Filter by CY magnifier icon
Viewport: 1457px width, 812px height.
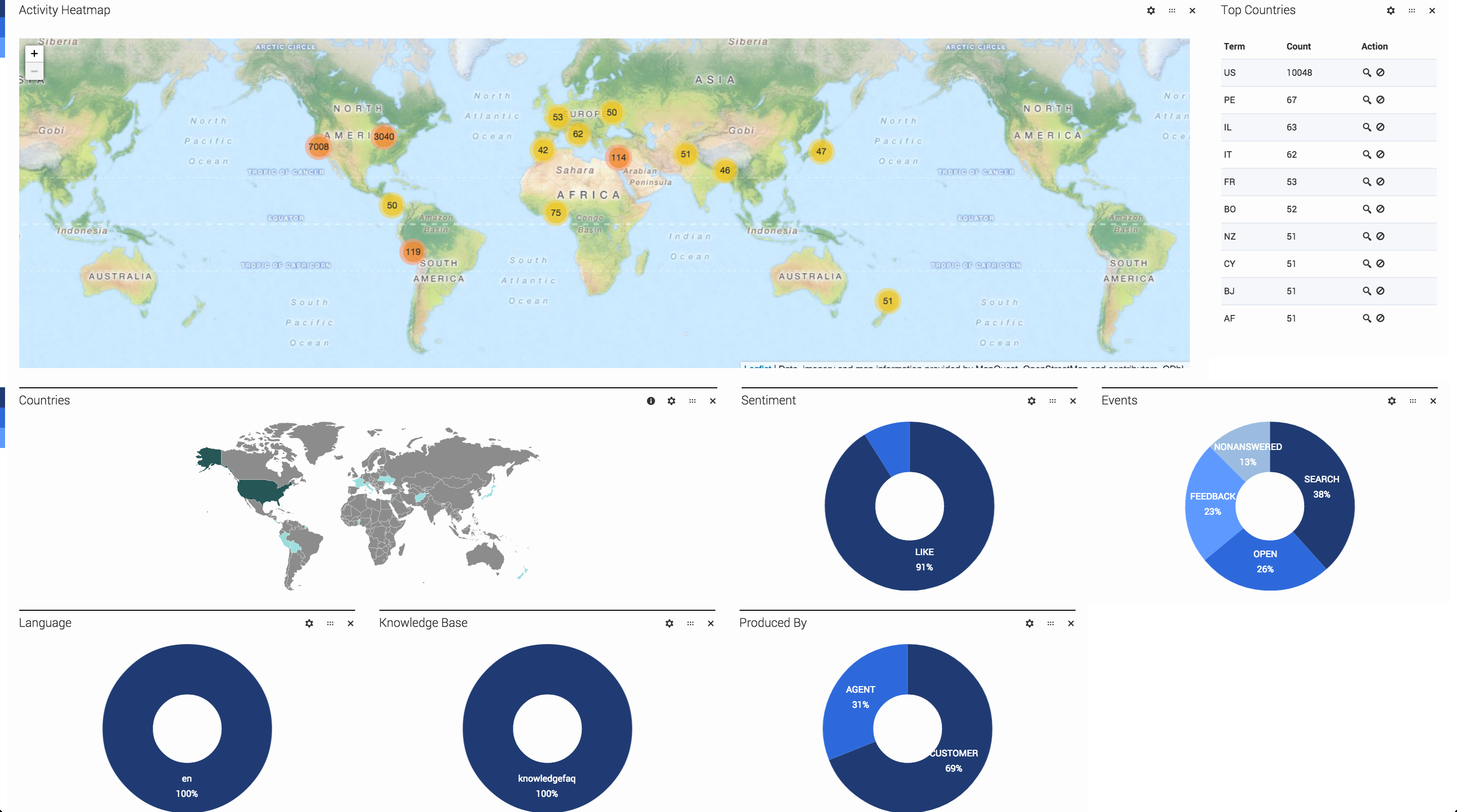point(1366,264)
